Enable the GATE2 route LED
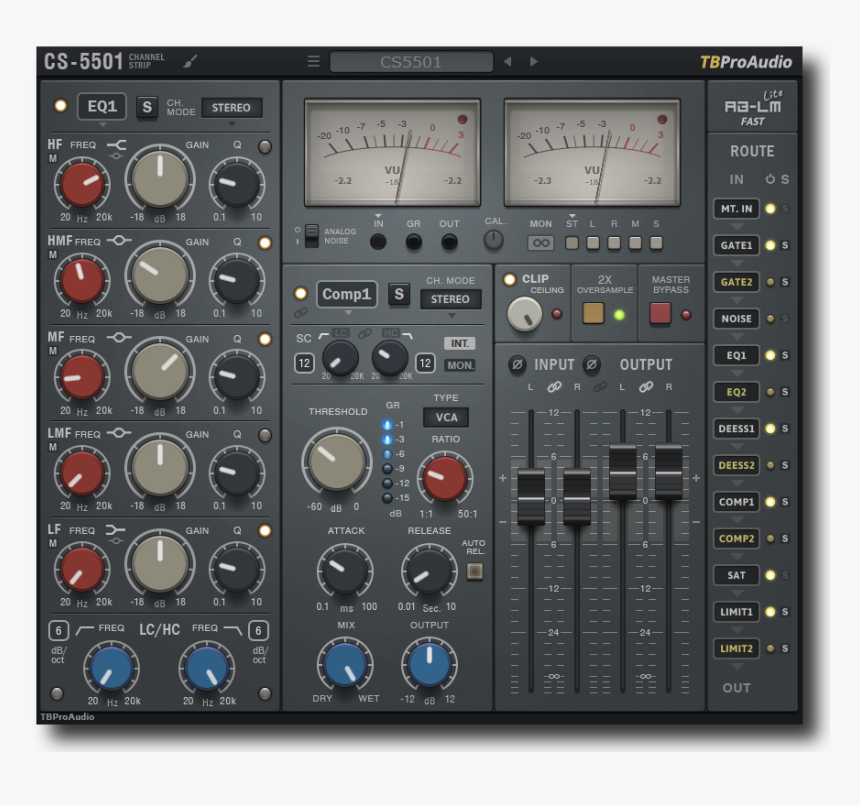Screen dimensions: 860x805 (x=770, y=282)
